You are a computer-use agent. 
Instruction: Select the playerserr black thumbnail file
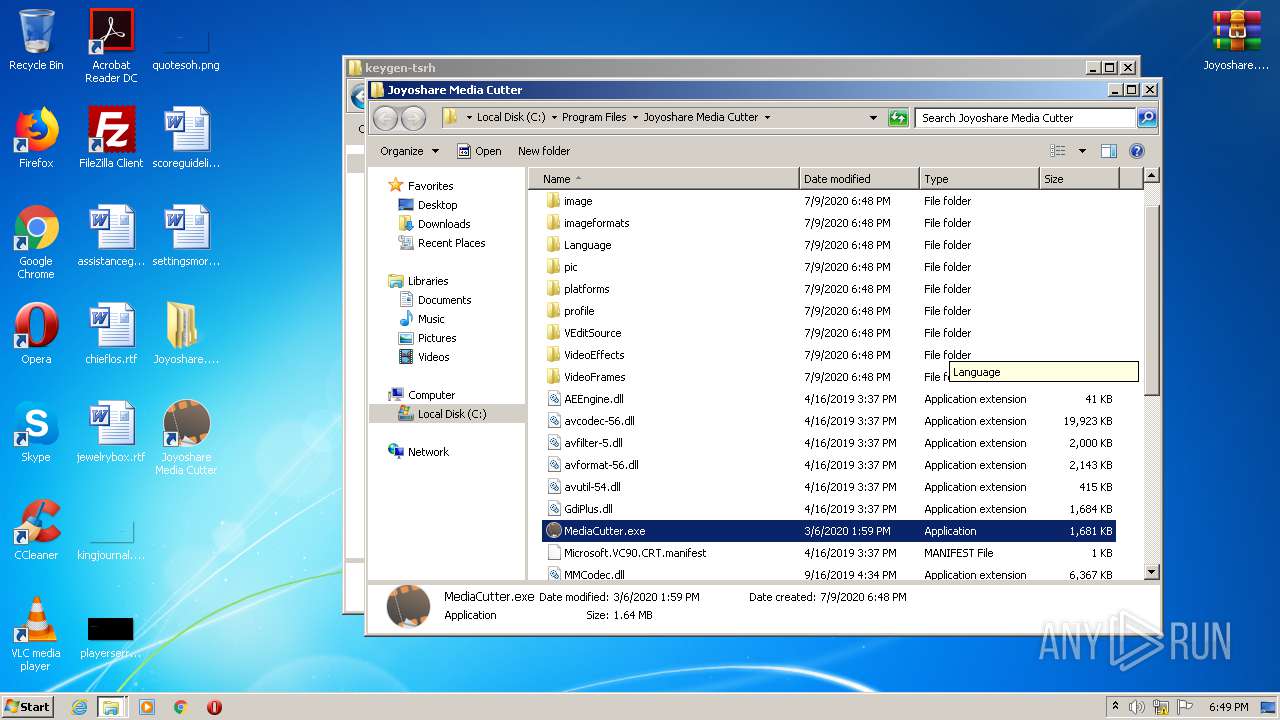point(111,638)
